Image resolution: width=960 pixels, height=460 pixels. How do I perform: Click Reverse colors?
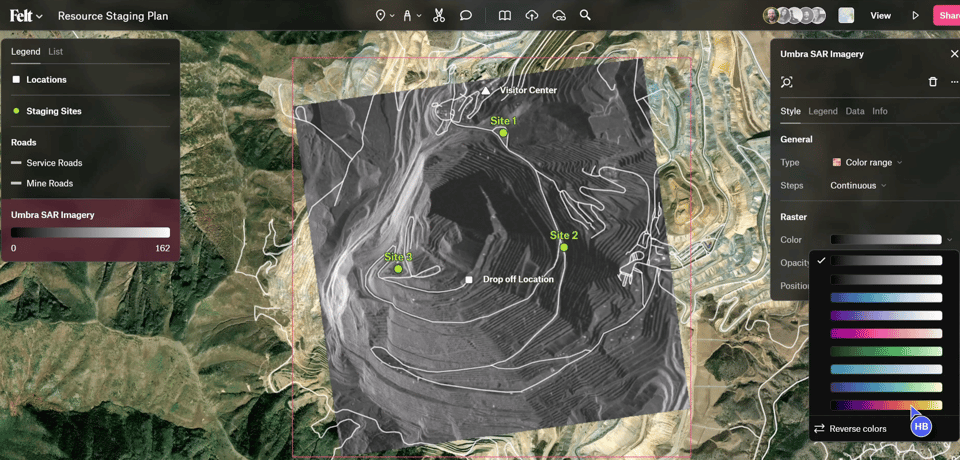tap(858, 429)
